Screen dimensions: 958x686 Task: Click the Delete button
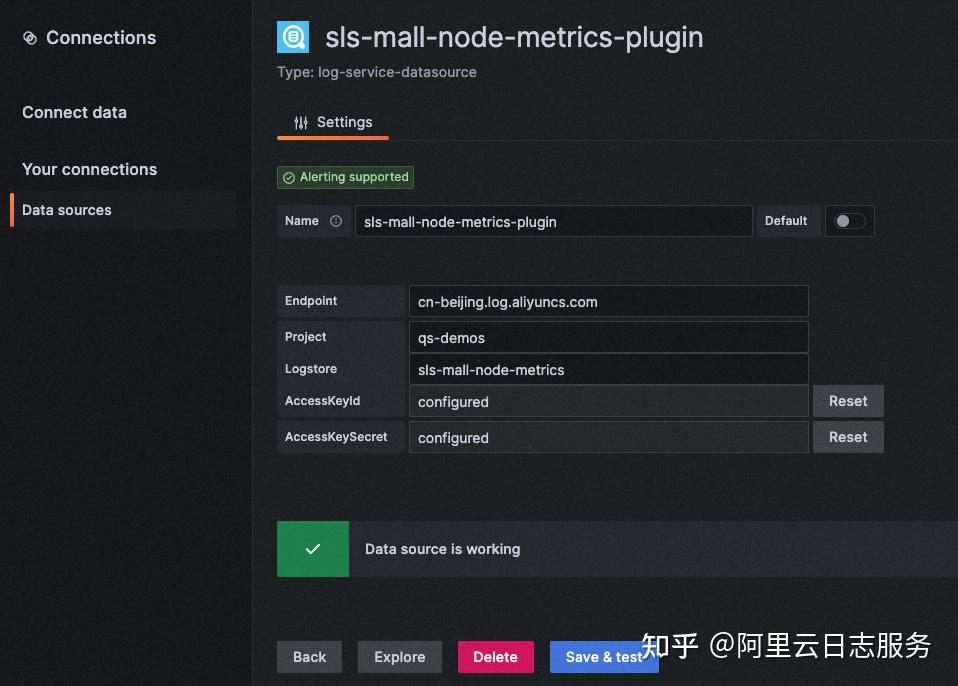(x=495, y=657)
